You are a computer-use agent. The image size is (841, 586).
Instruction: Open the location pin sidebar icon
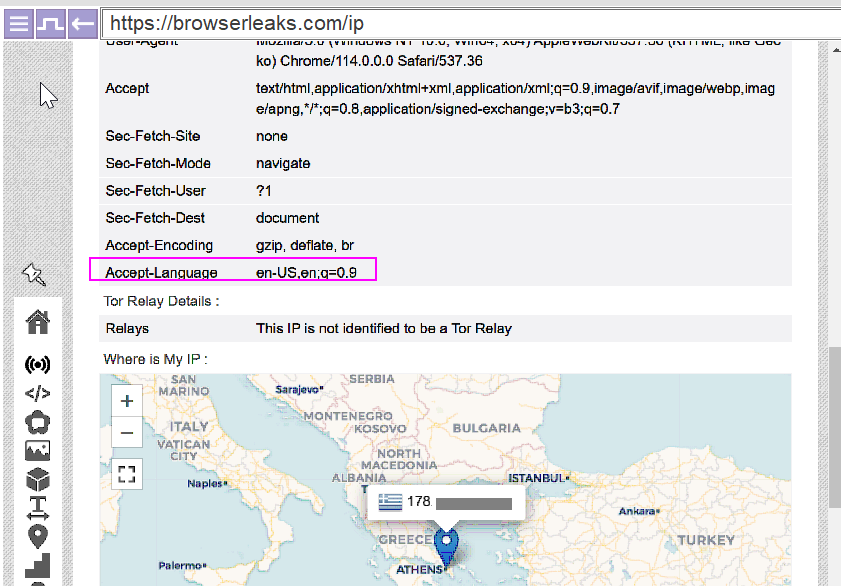coord(37,537)
